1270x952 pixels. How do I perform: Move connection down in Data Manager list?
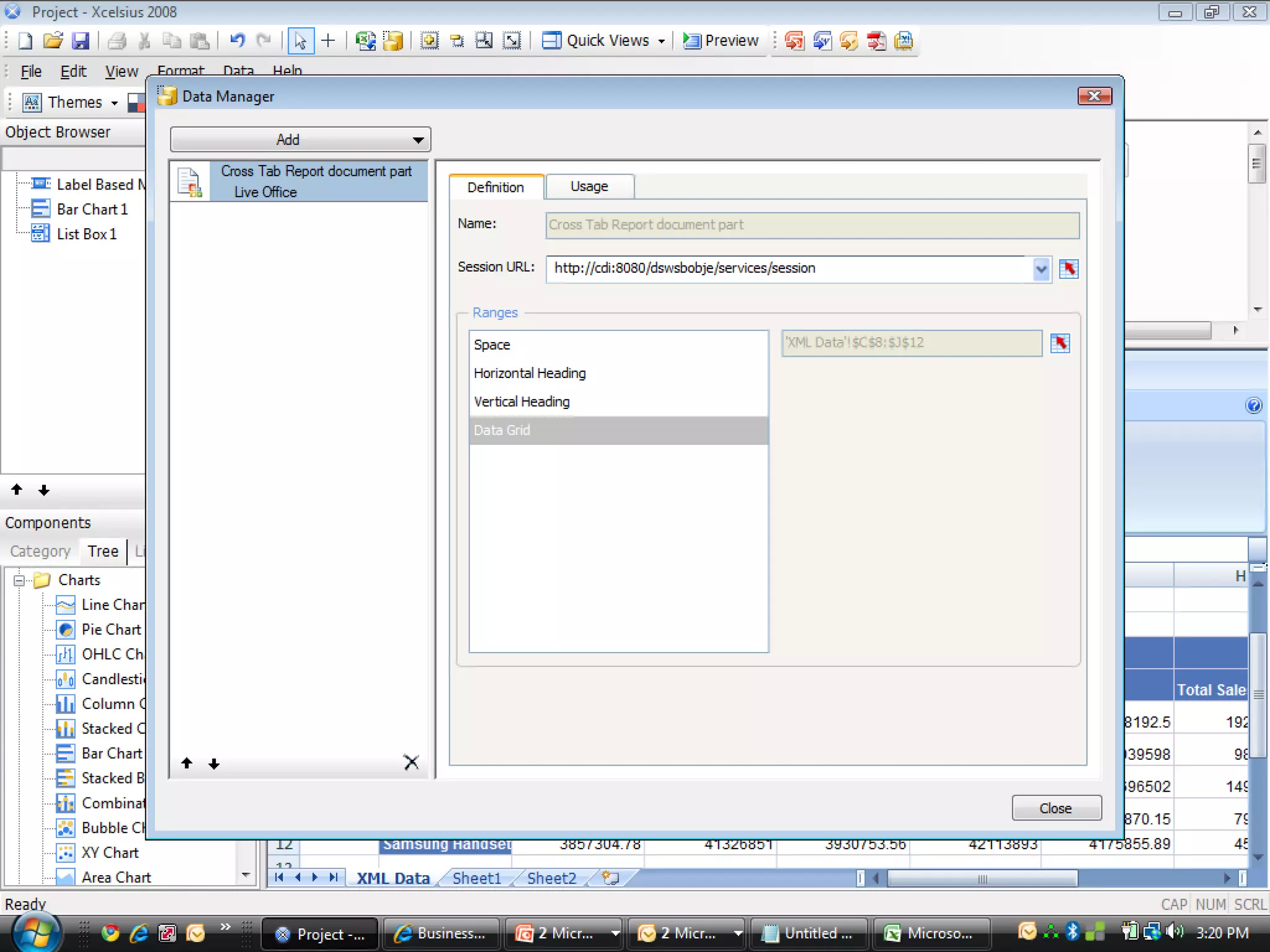(214, 764)
